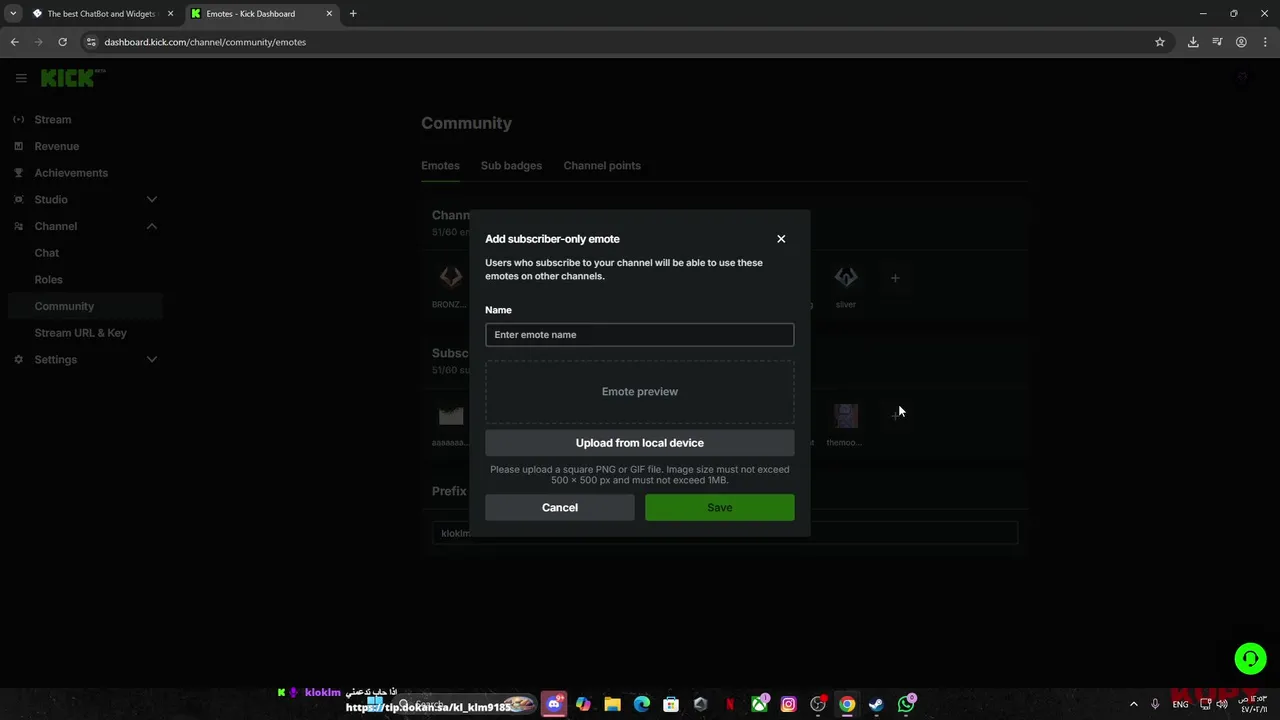The height and width of the screenshot is (720, 1280).
Task: Select the Emotes - Kick Dashboard browser tab
Action: (x=260, y=14)
